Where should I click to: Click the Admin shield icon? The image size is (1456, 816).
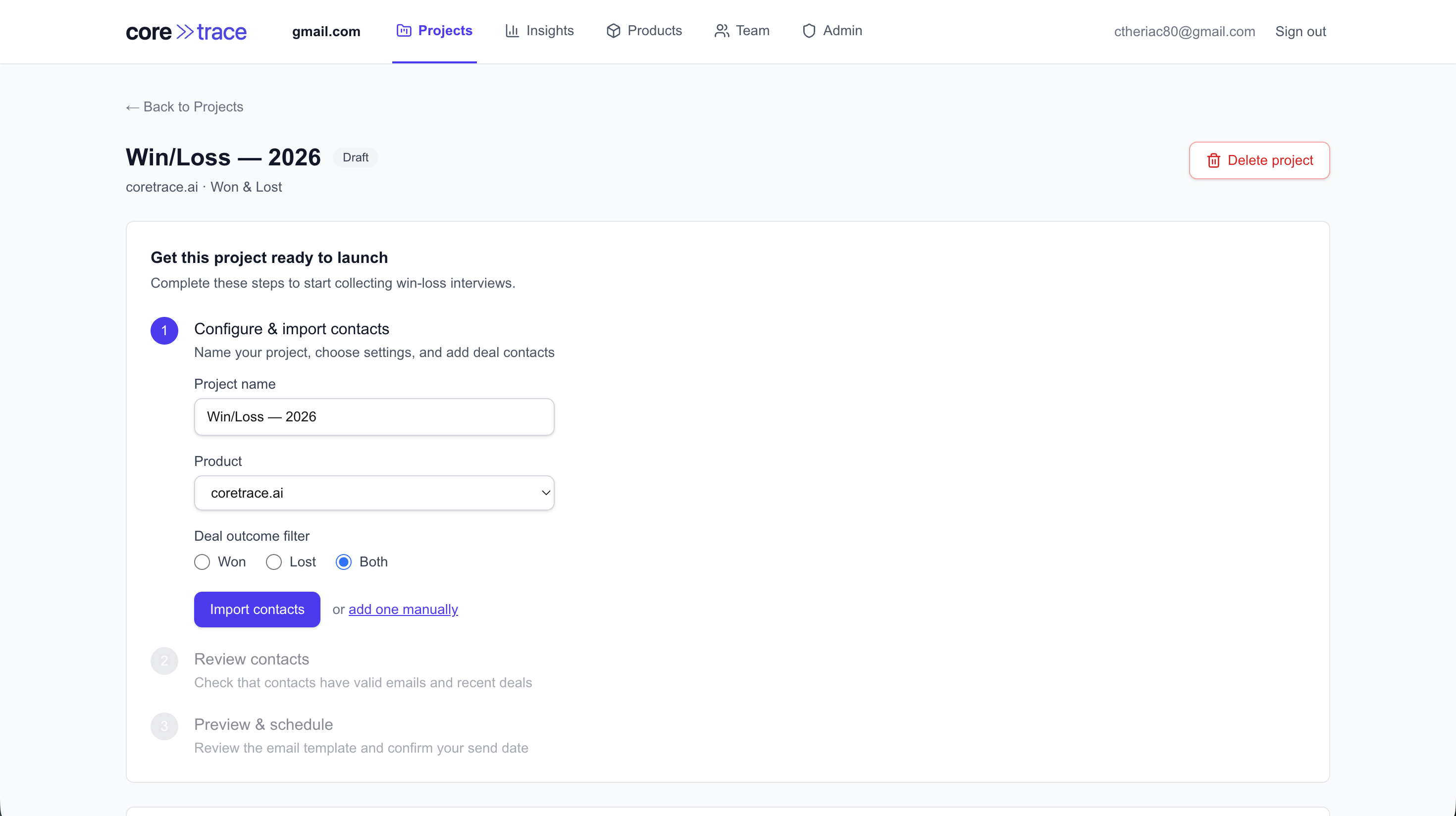click(x=808, y=31)
